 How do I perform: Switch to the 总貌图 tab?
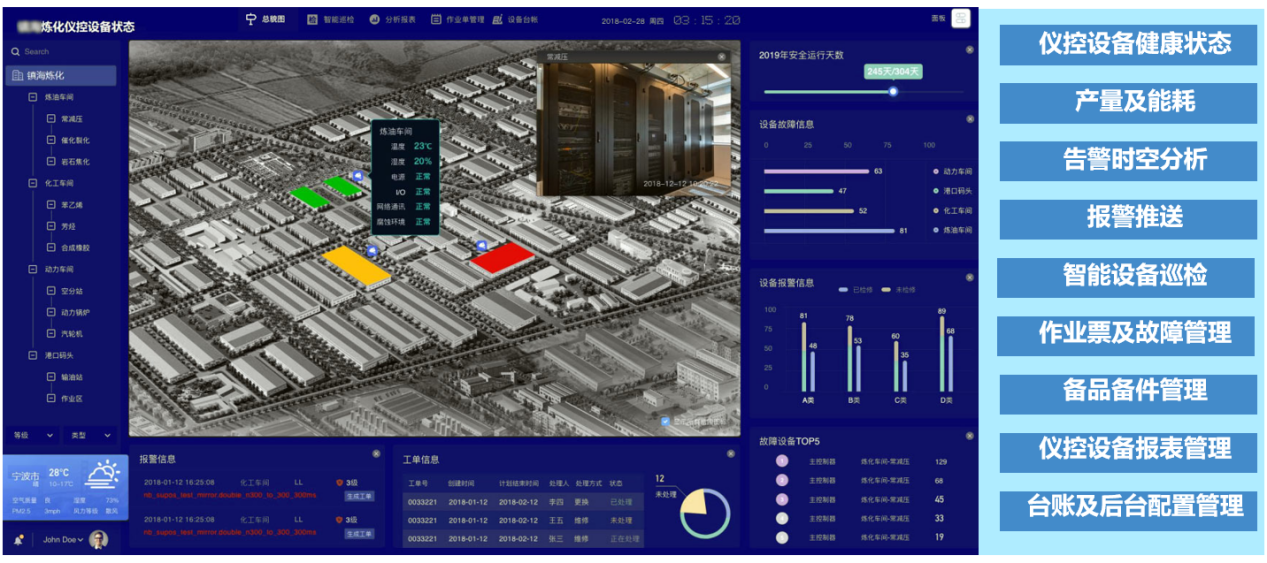click(266, 19)
